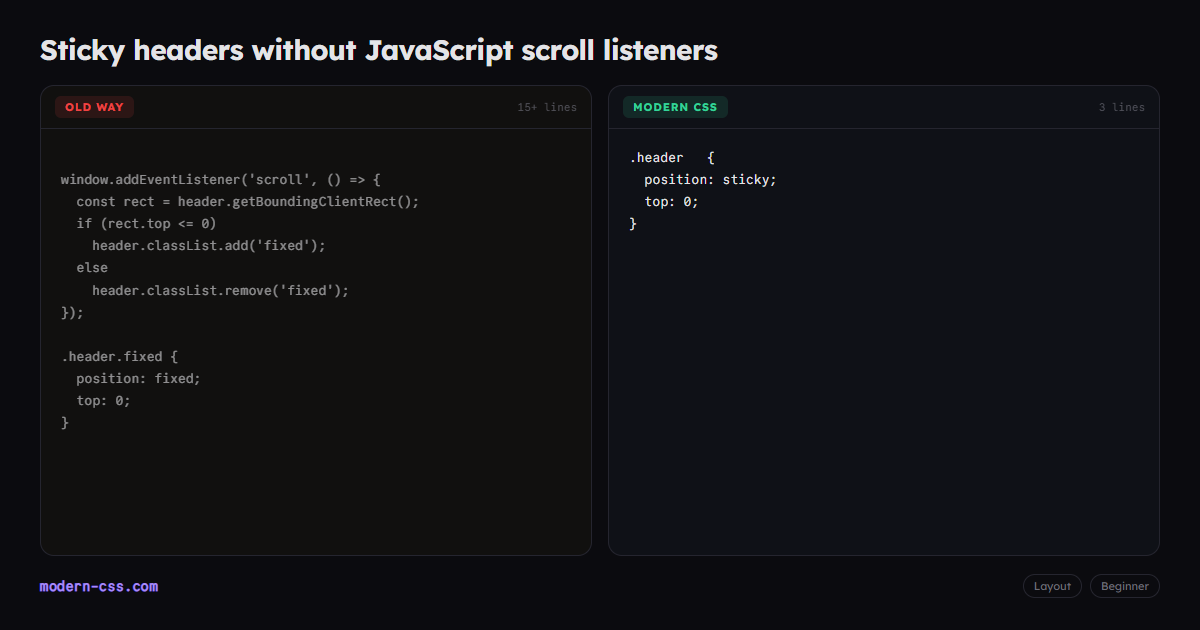This screenshot has height=630, width=1200.
Task: Click the '3 lines' label
Action: (x=1122, y=107)
